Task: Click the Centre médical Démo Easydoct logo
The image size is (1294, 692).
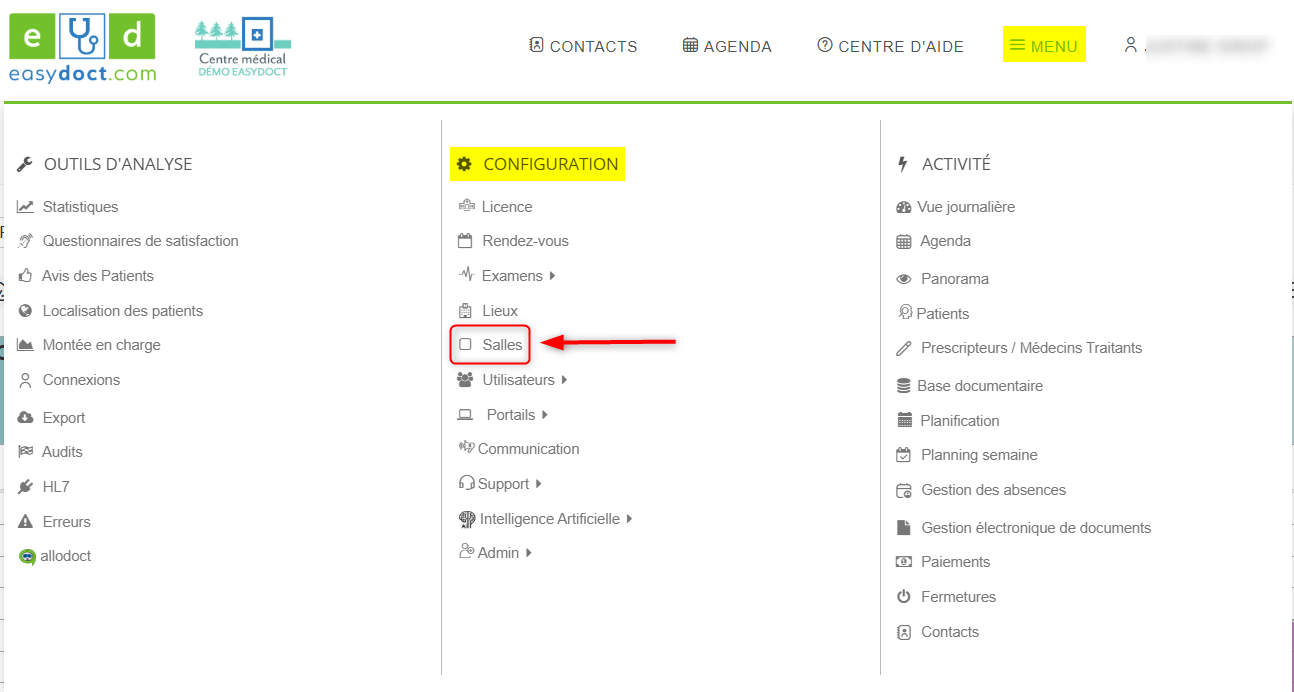Action: point(242,48)
